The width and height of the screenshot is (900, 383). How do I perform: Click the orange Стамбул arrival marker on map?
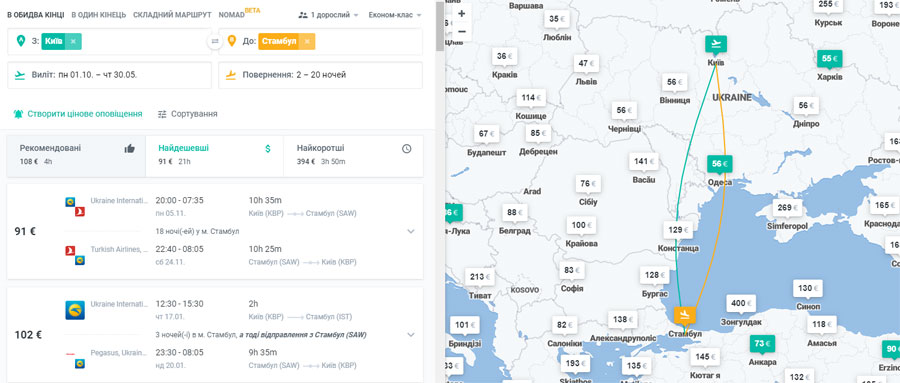(x=684, y=315)
